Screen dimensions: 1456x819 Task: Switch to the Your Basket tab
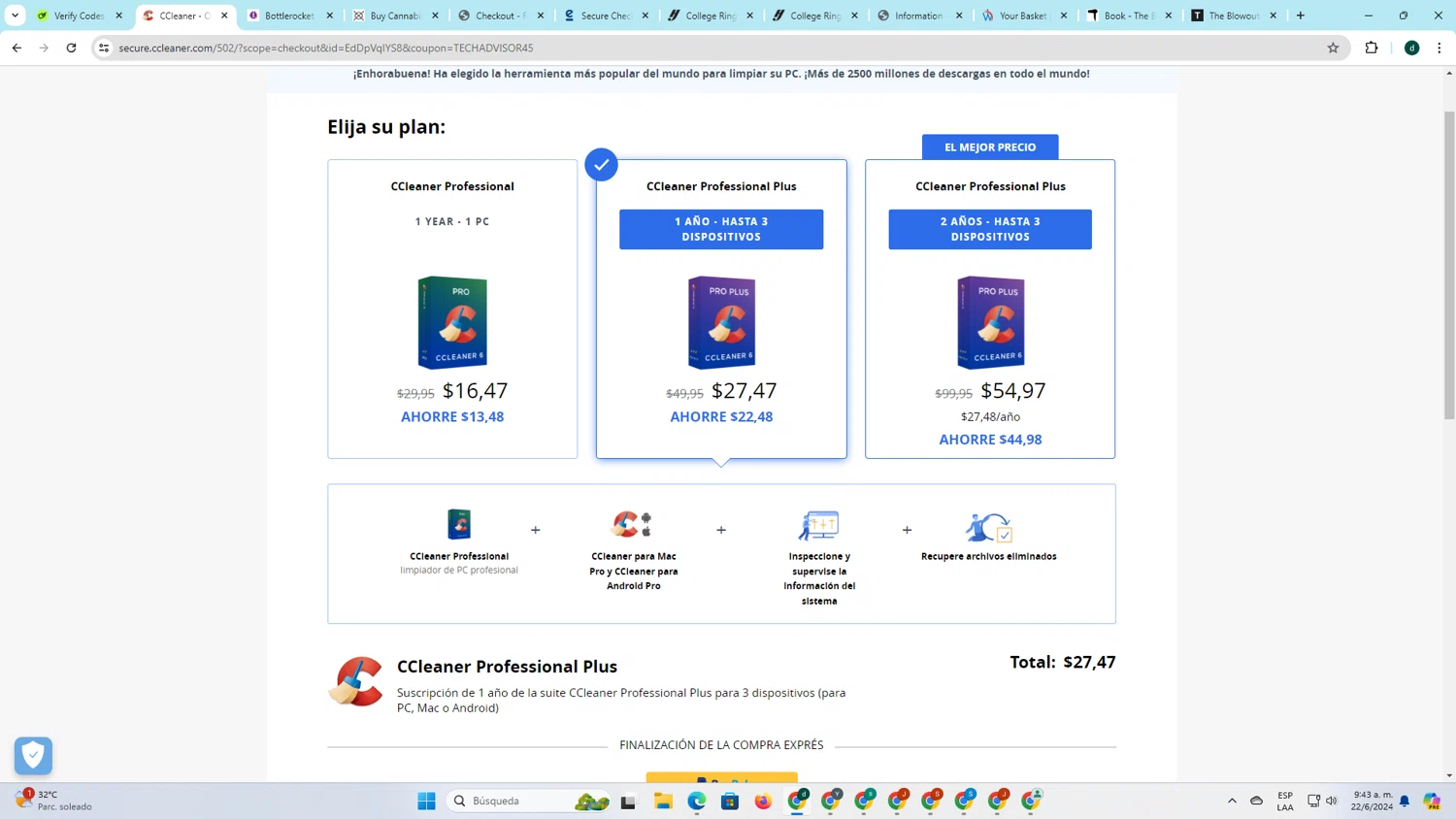pos(1024,16)
